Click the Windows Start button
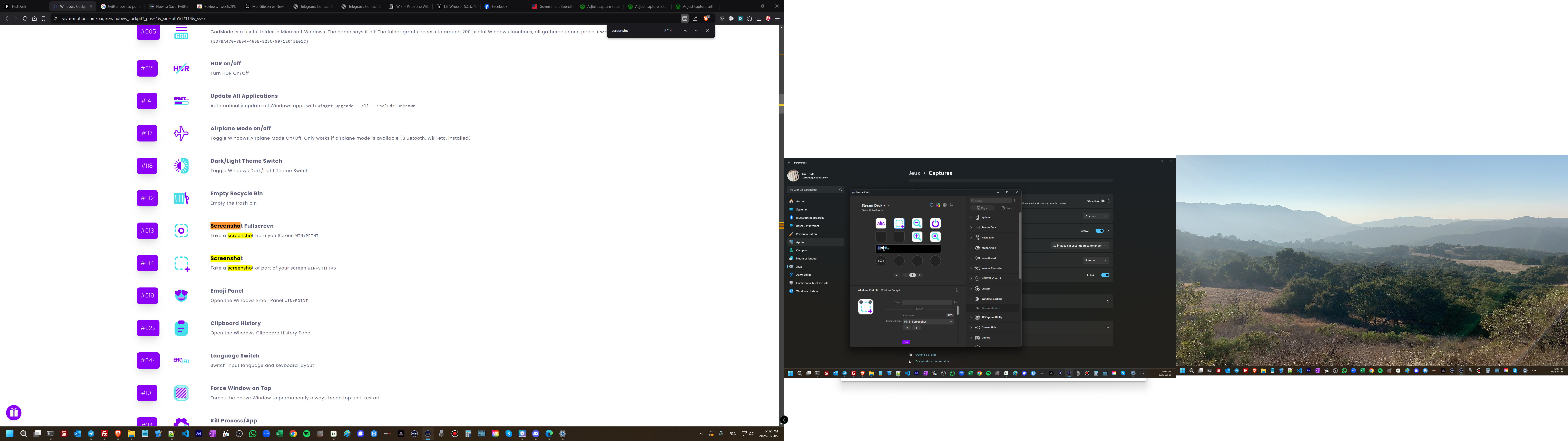The image size is (1568, 441). click(10, 434)
